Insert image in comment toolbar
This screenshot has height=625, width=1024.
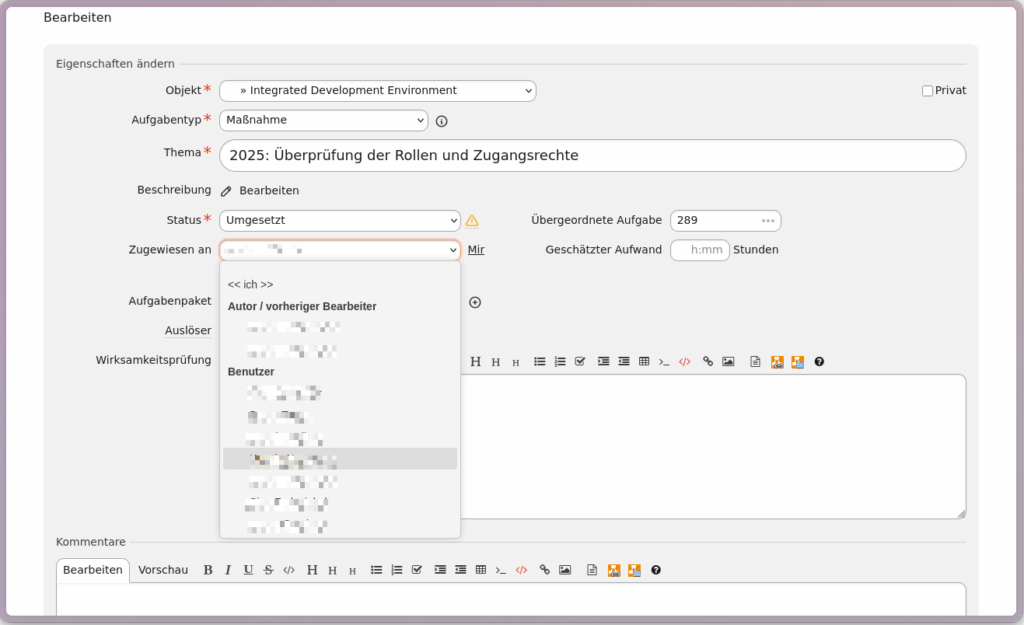coord(565,570)
